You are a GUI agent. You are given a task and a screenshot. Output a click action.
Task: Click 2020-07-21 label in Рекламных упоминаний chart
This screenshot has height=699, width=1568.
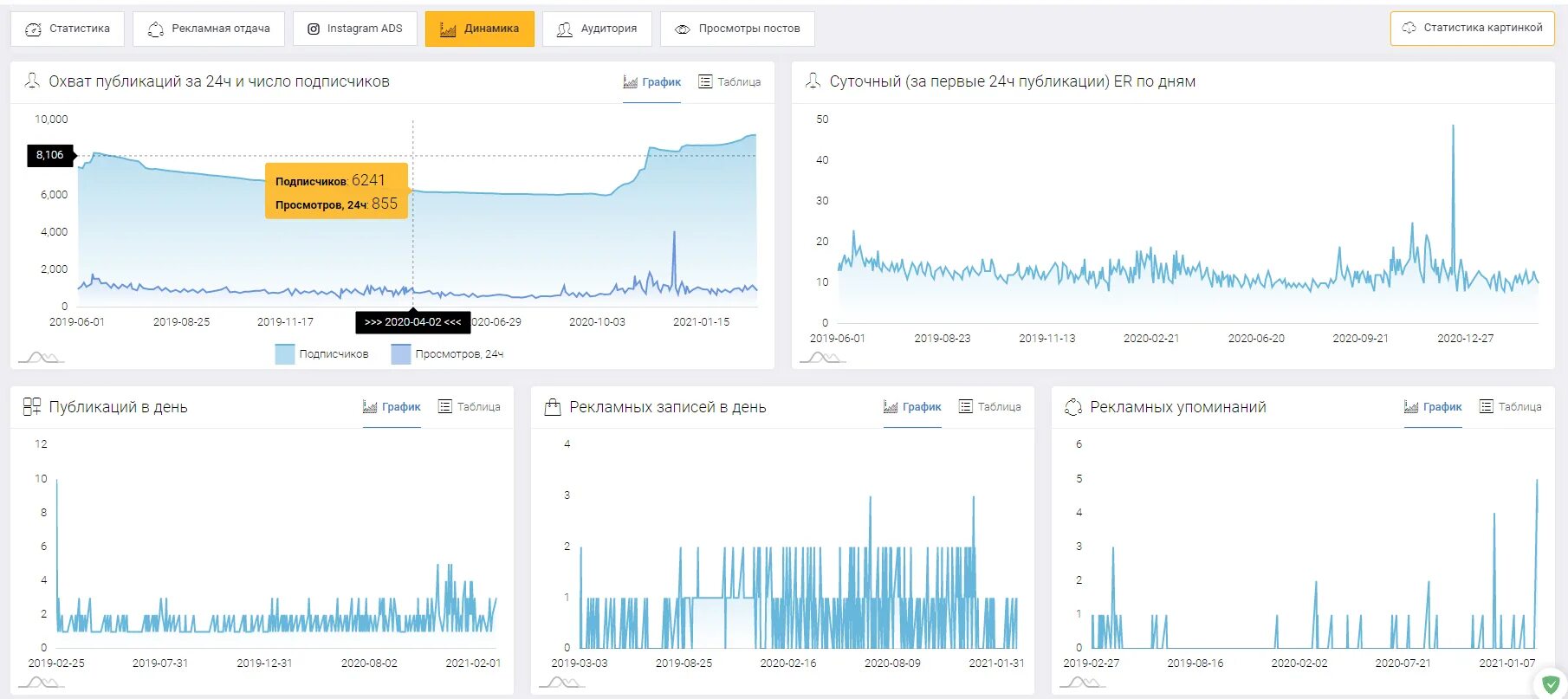1403,663
